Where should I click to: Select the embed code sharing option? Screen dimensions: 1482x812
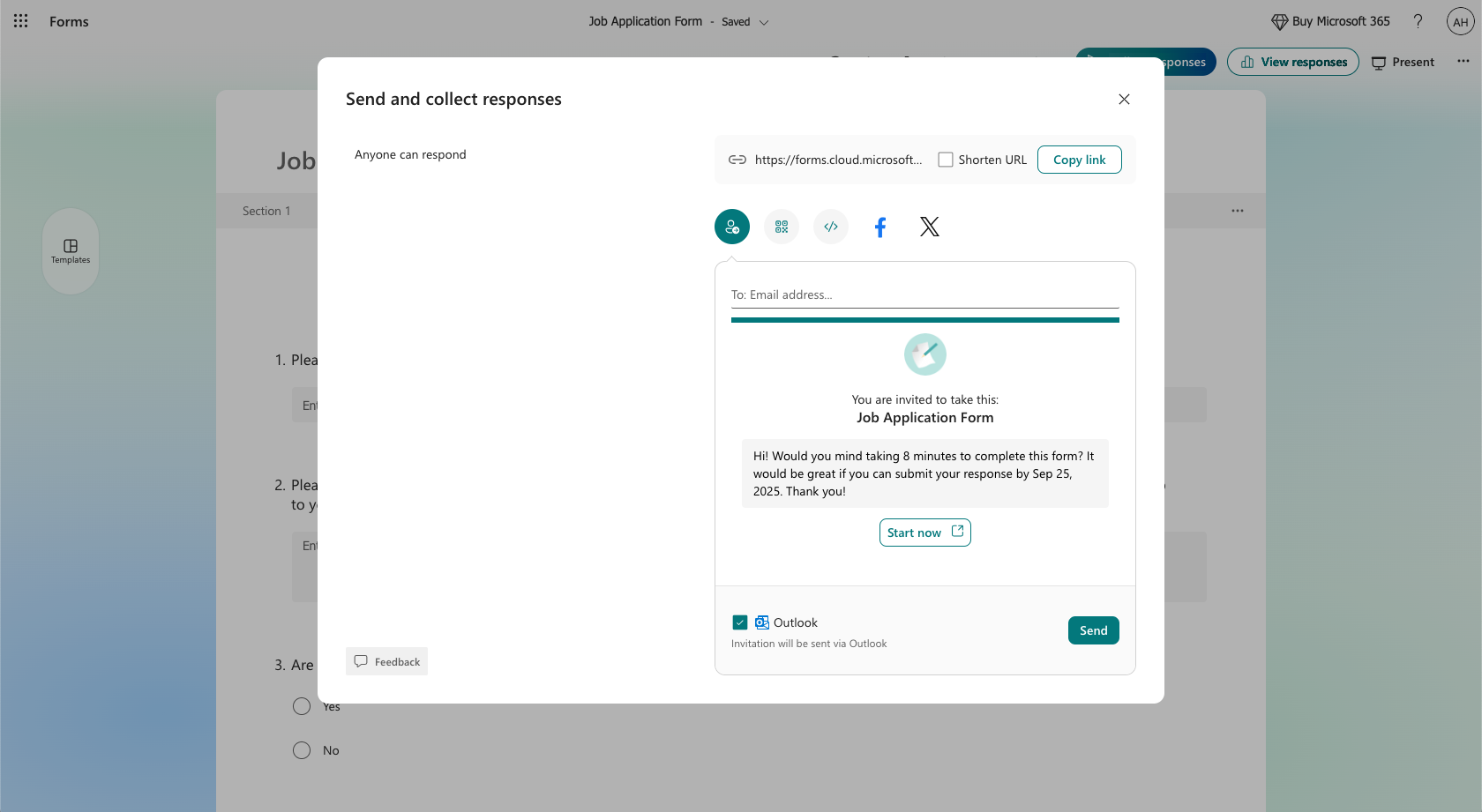(830, 227)
